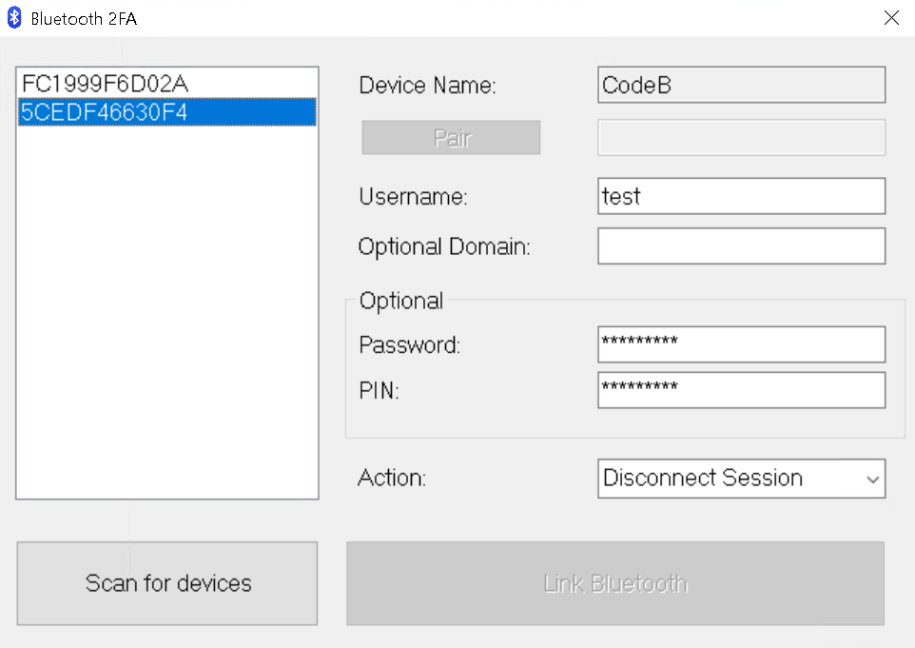Click the Pair button
The height and width of the screenshot is (648, 915).
point(450,137)
